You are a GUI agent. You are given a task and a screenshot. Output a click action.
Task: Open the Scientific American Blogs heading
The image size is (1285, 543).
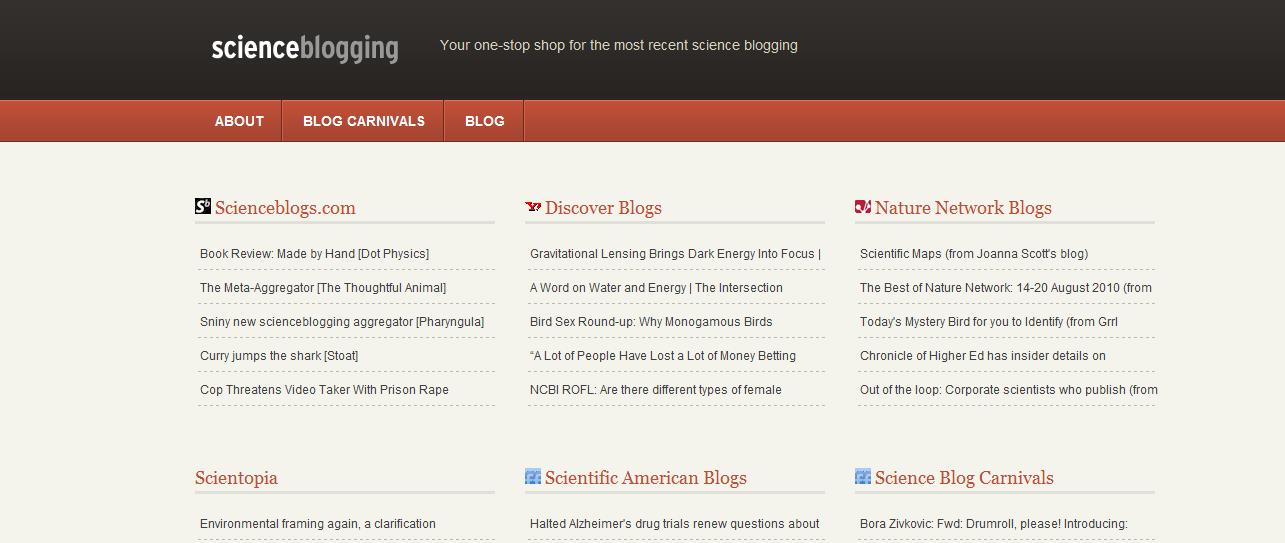tap(646, 478)
